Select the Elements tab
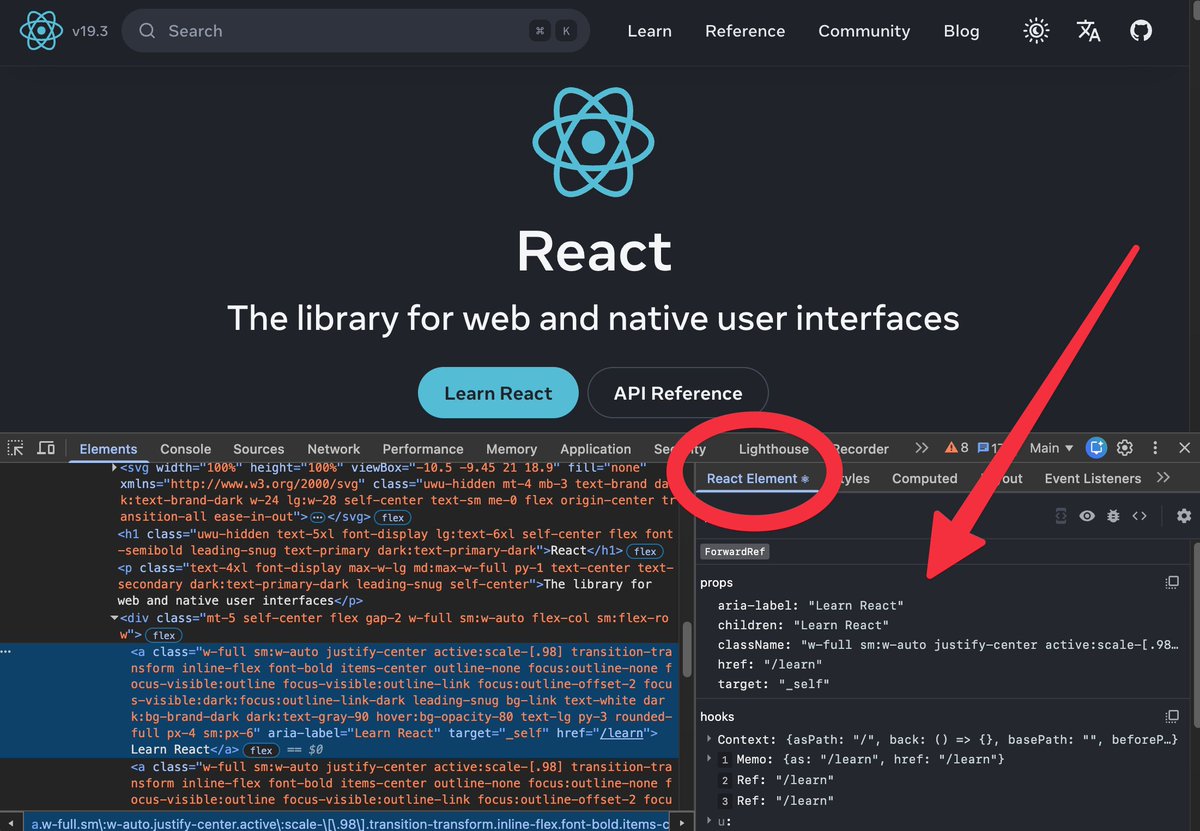The image size is (1200, 831). [108, 449]
